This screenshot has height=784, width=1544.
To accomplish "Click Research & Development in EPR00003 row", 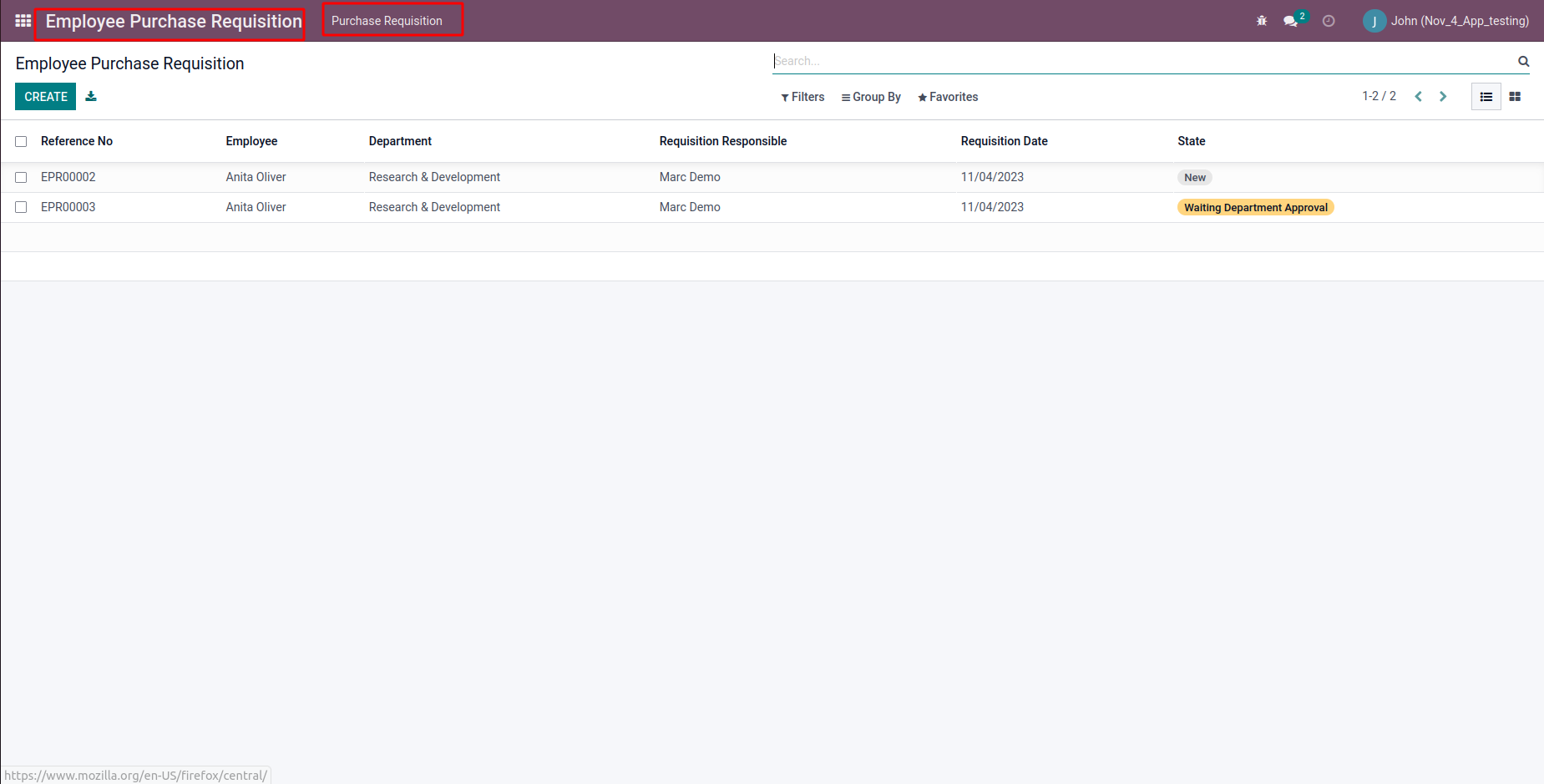I will click(434, 207).
